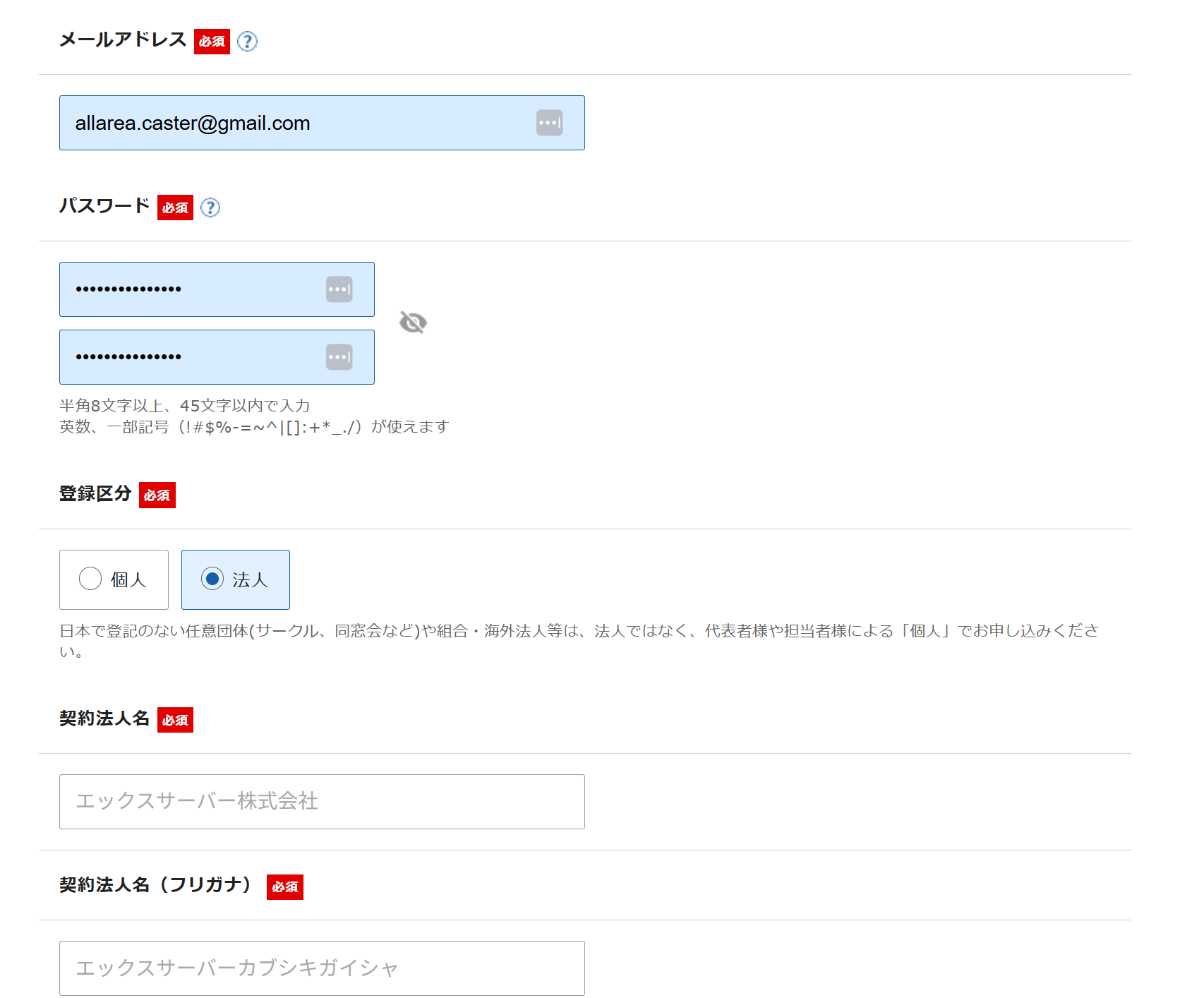The width and height of the screenshot is (1204, 998).
Task: Click password manager icon in confirm password field
Action: (x=339, y=357)
